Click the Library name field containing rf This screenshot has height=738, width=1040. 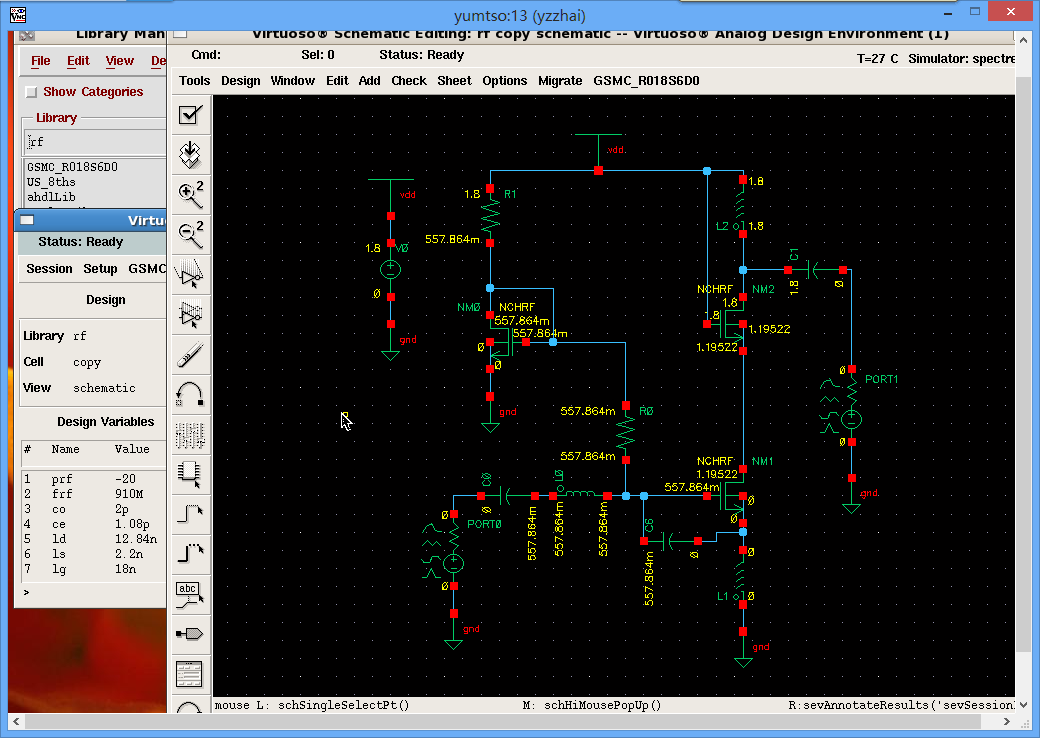click(96, 142)
